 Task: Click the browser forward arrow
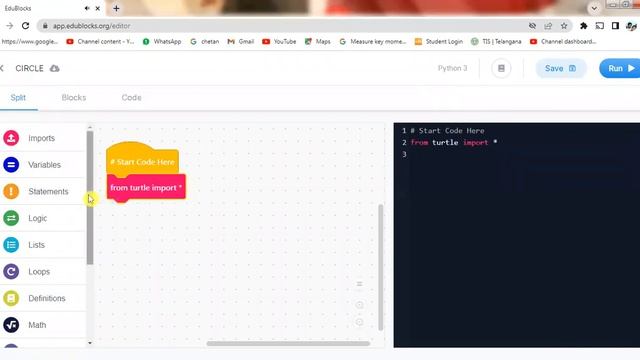point(9,26)
